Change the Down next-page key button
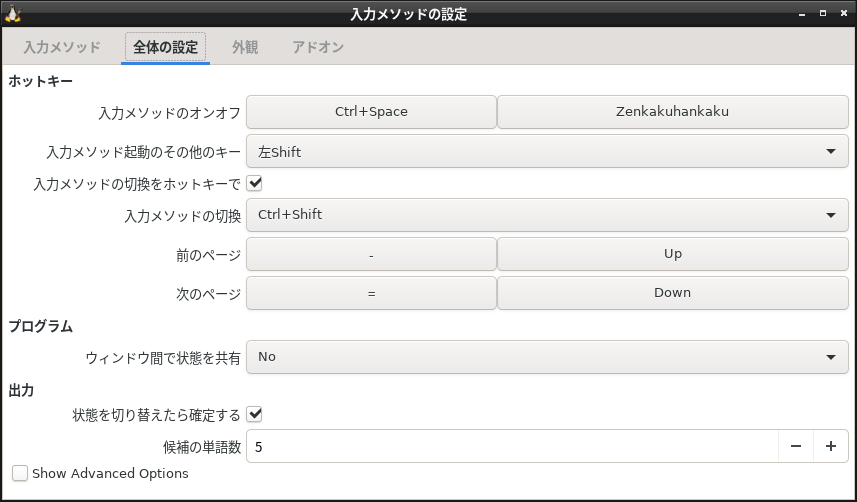The image size is (857, 502). pyautogui.click(x=672, y=293)
